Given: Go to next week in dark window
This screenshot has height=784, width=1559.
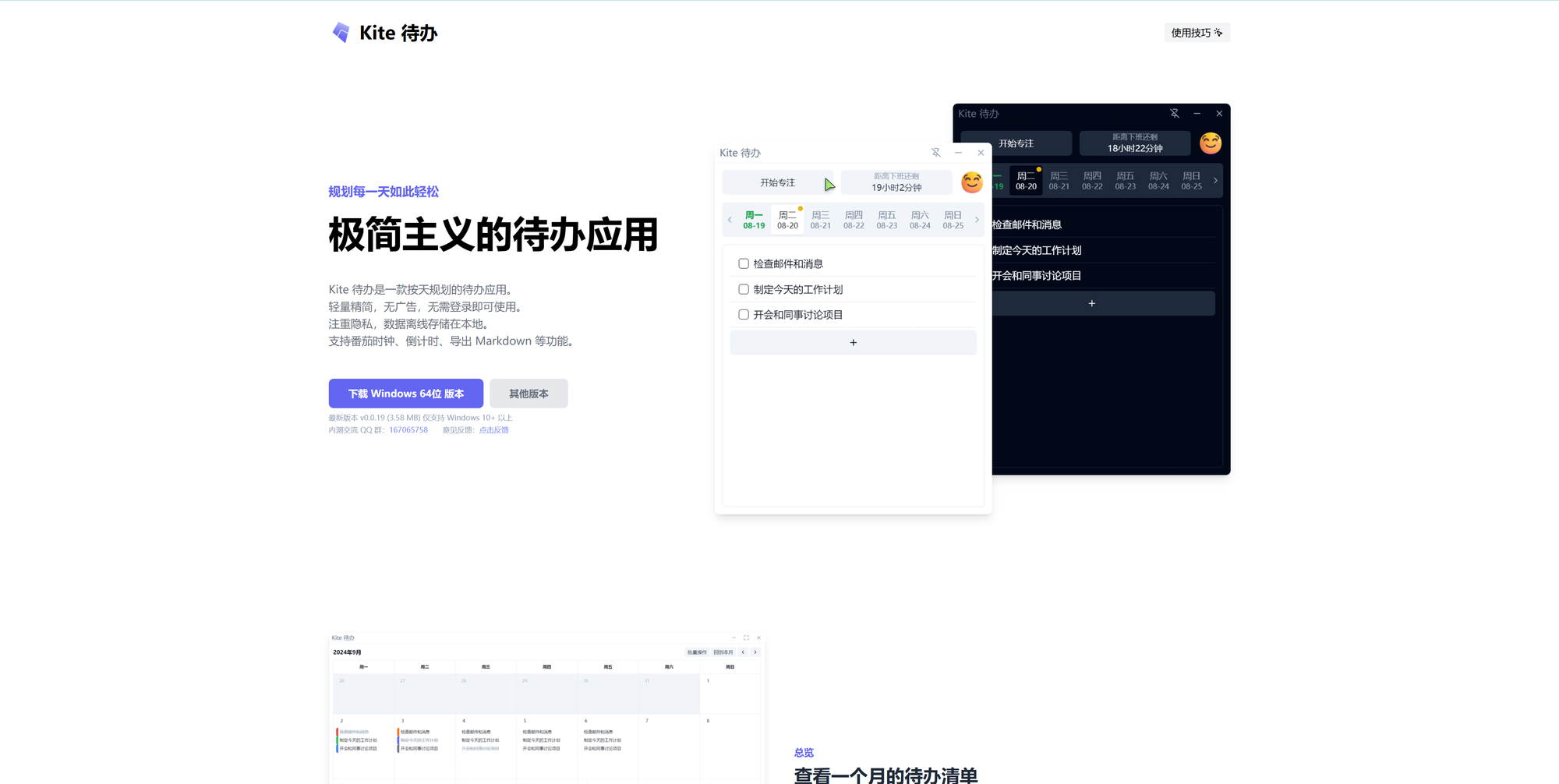Looking at the screenshot, I should click(x=1215, y=181).
